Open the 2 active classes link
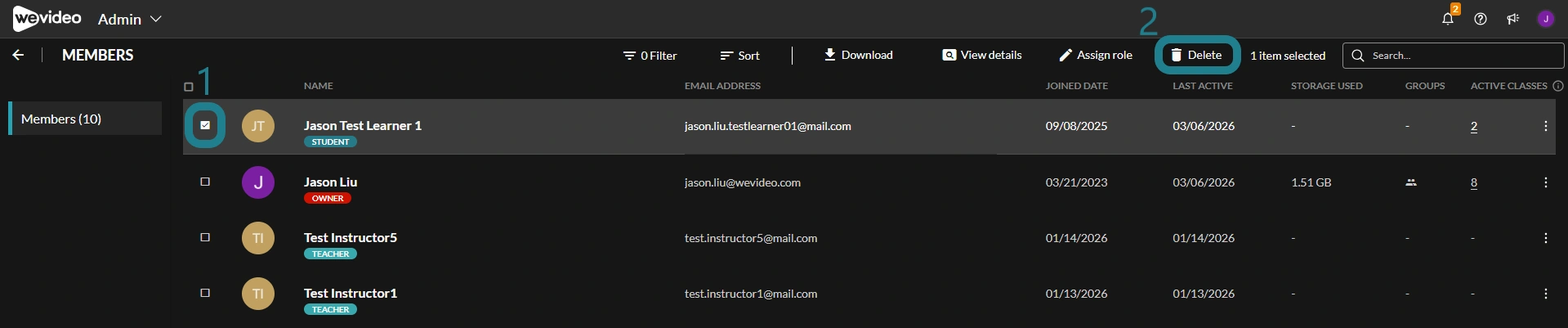The width and height of the screenshot is (1568, 328). click(x=1474, y=126)
